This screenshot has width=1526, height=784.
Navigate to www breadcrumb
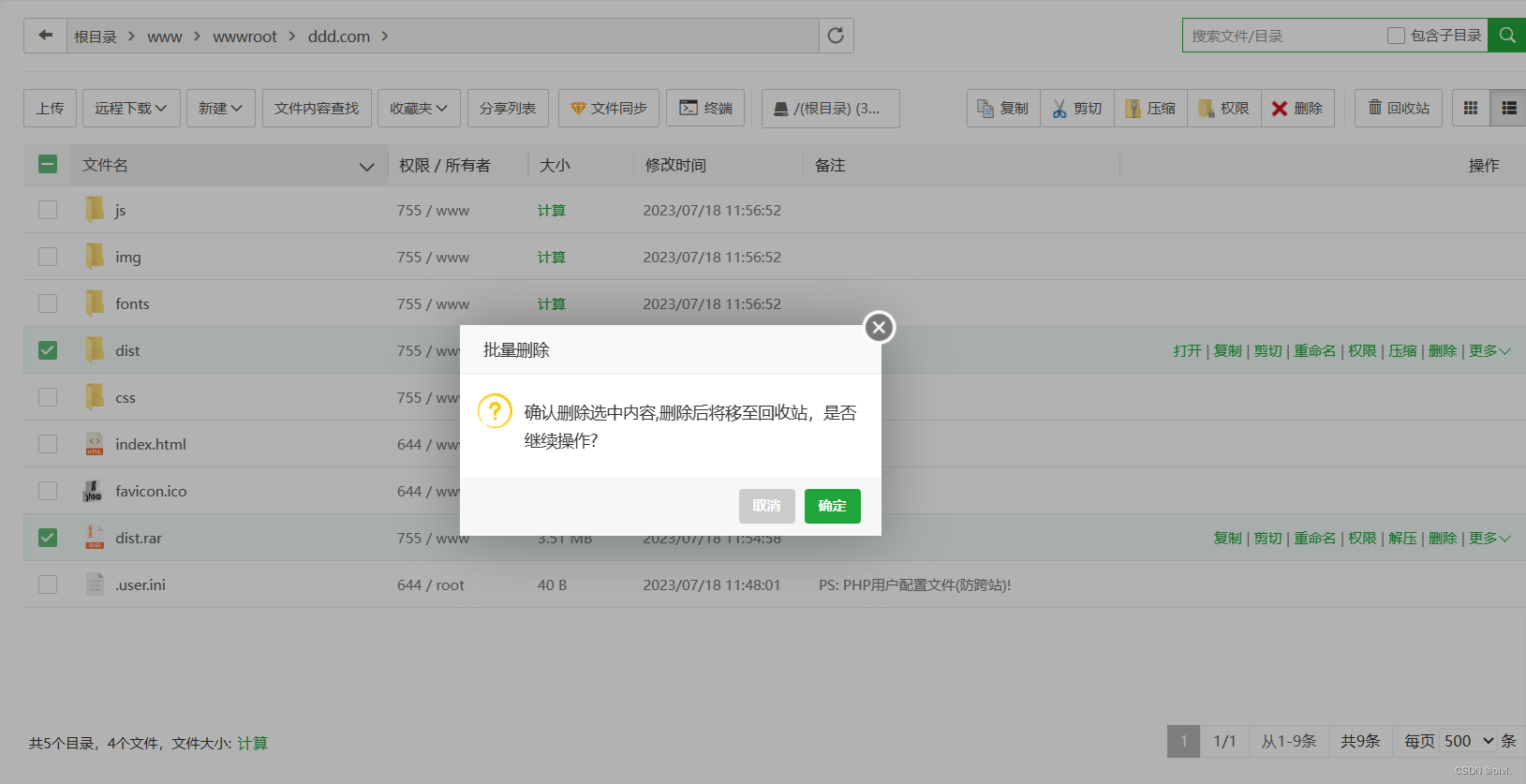click(165, 37)
